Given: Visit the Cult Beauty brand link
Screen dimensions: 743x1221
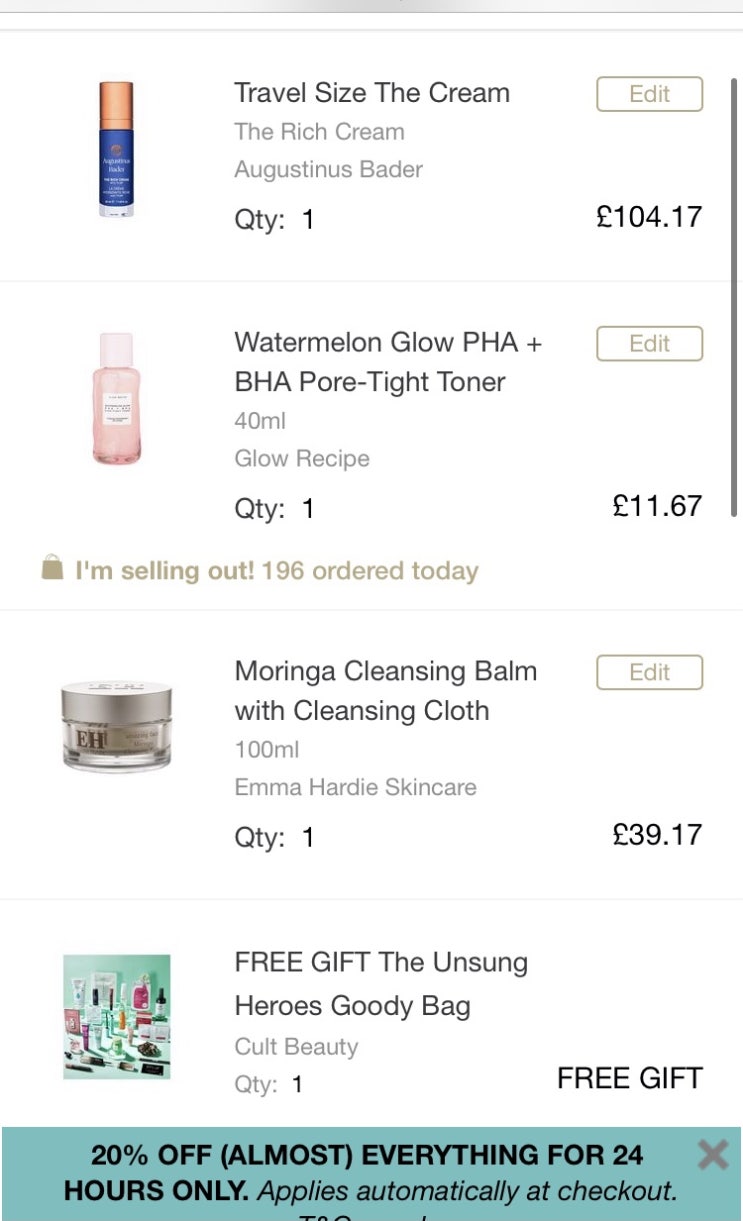Looking at the screenshot, I should coord(296,1047).
